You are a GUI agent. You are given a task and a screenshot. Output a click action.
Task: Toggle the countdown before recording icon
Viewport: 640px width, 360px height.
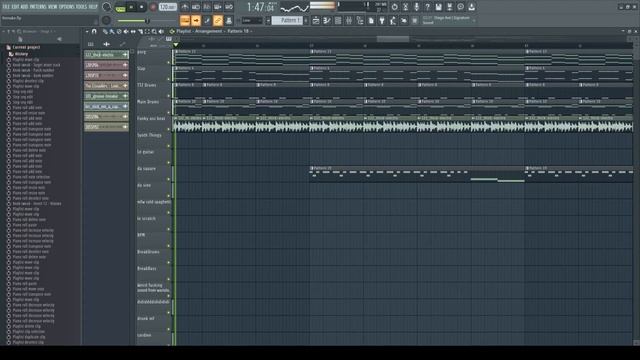point(207,7)
